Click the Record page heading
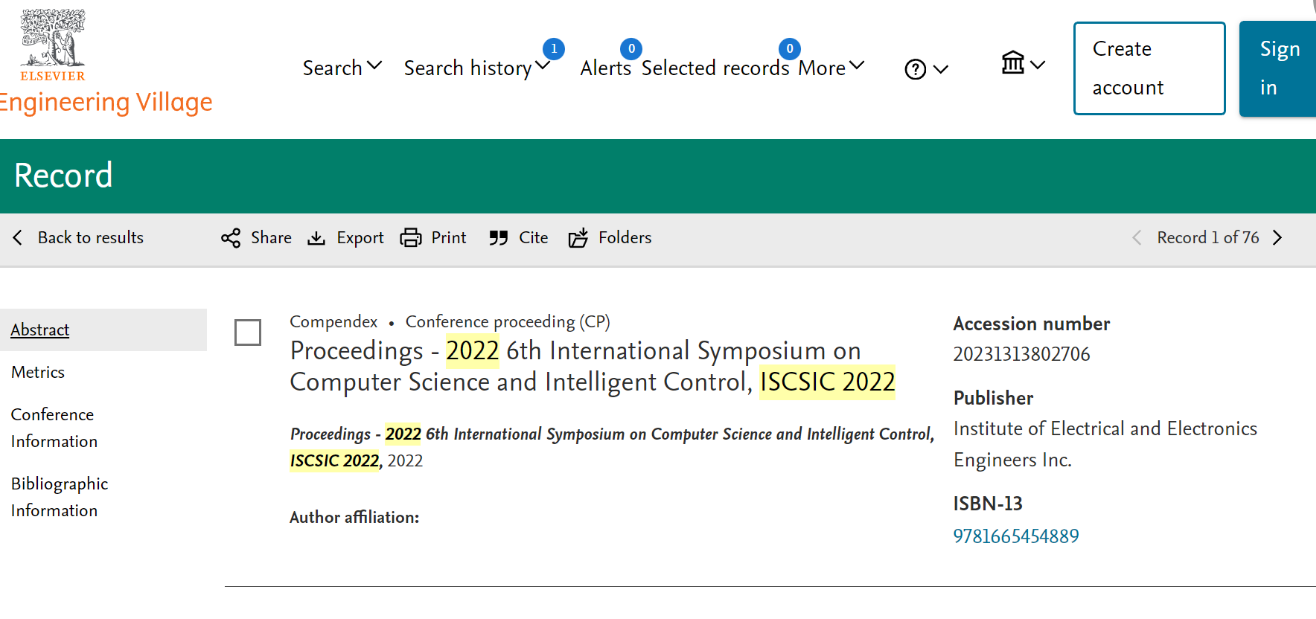 click(63, 175)
